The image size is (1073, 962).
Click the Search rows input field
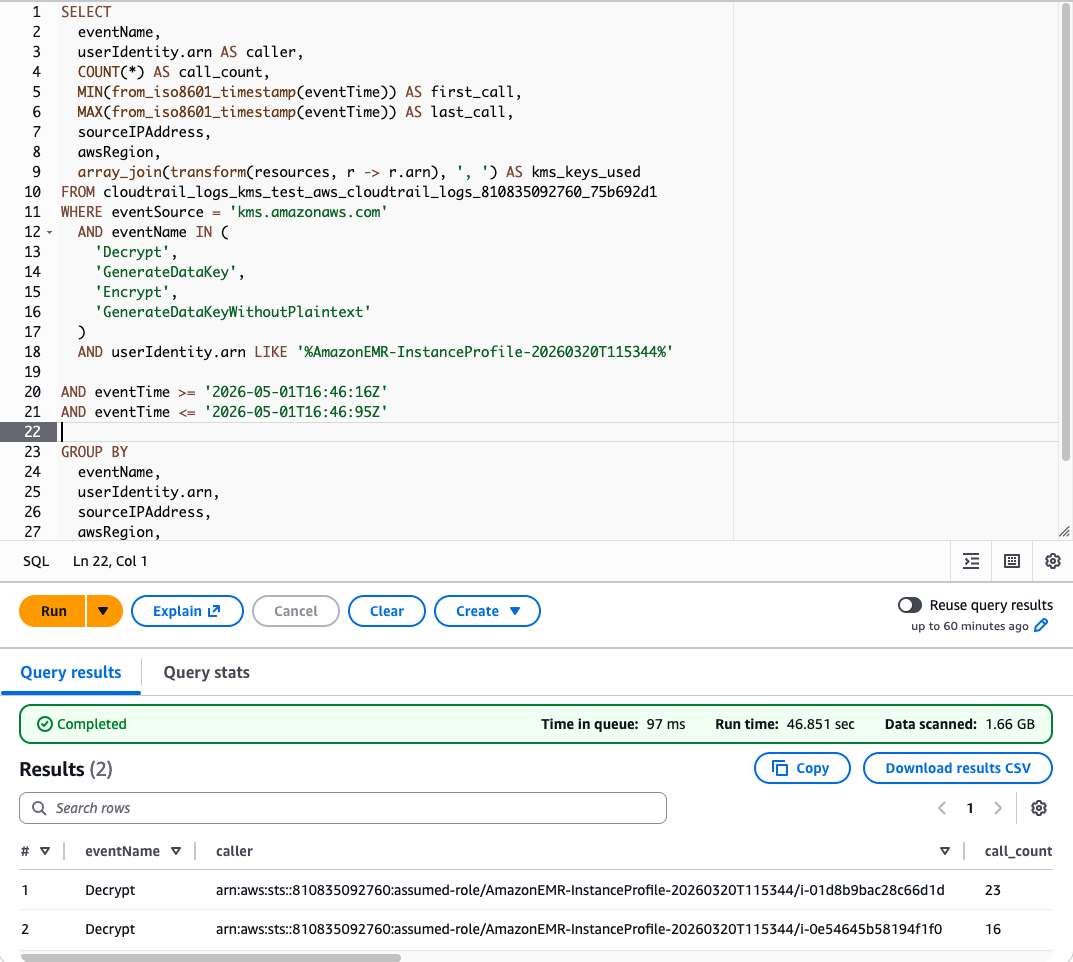343,808
